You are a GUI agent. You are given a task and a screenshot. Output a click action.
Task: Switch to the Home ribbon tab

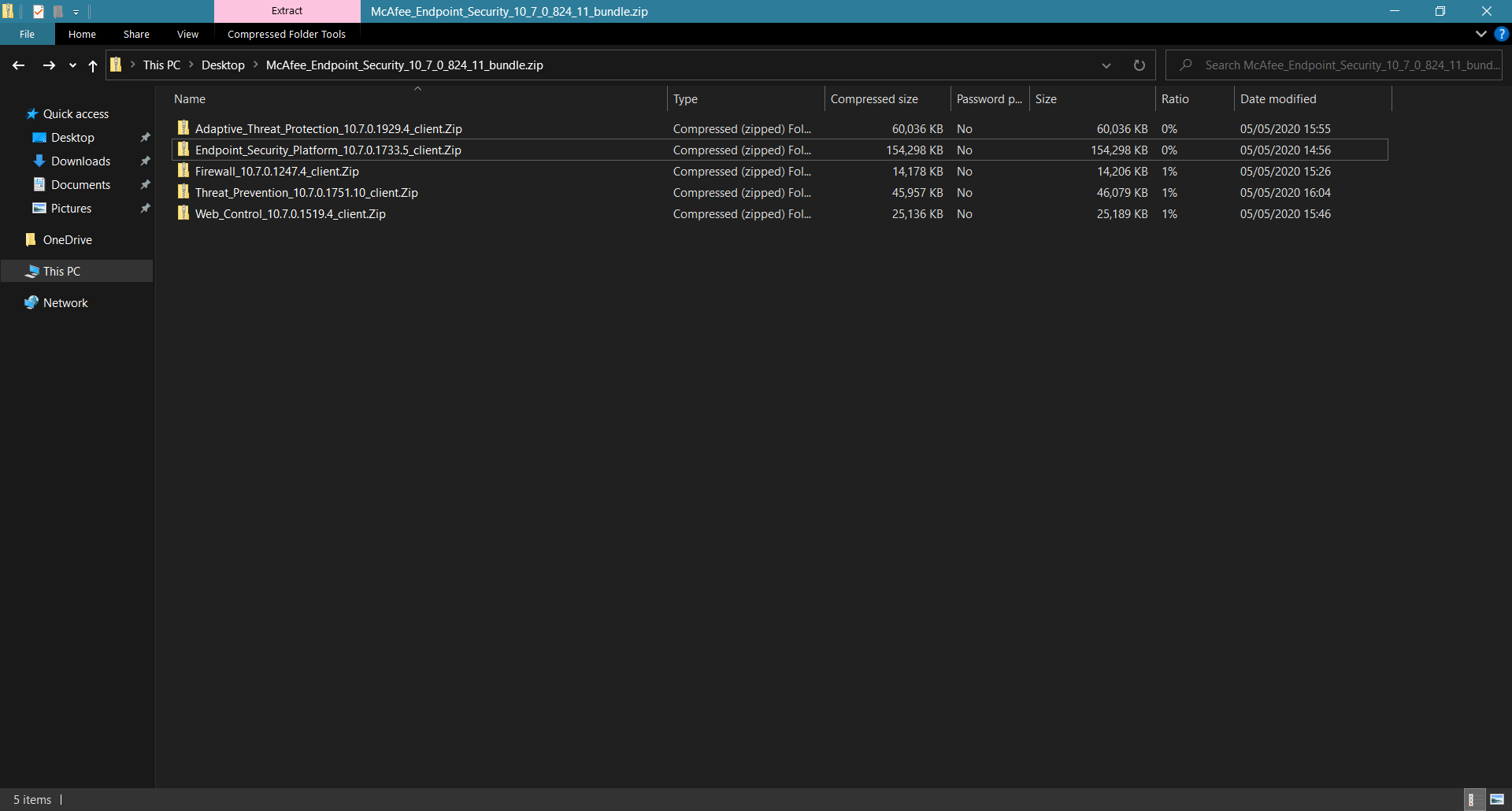tap(82, 34)
